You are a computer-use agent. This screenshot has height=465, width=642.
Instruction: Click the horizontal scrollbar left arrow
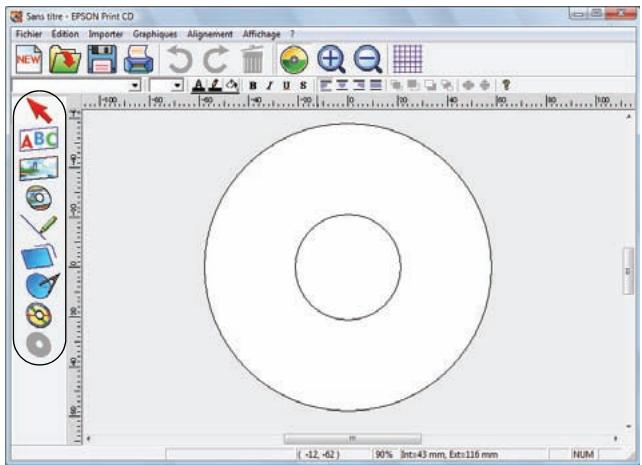[x=88, y=439]
